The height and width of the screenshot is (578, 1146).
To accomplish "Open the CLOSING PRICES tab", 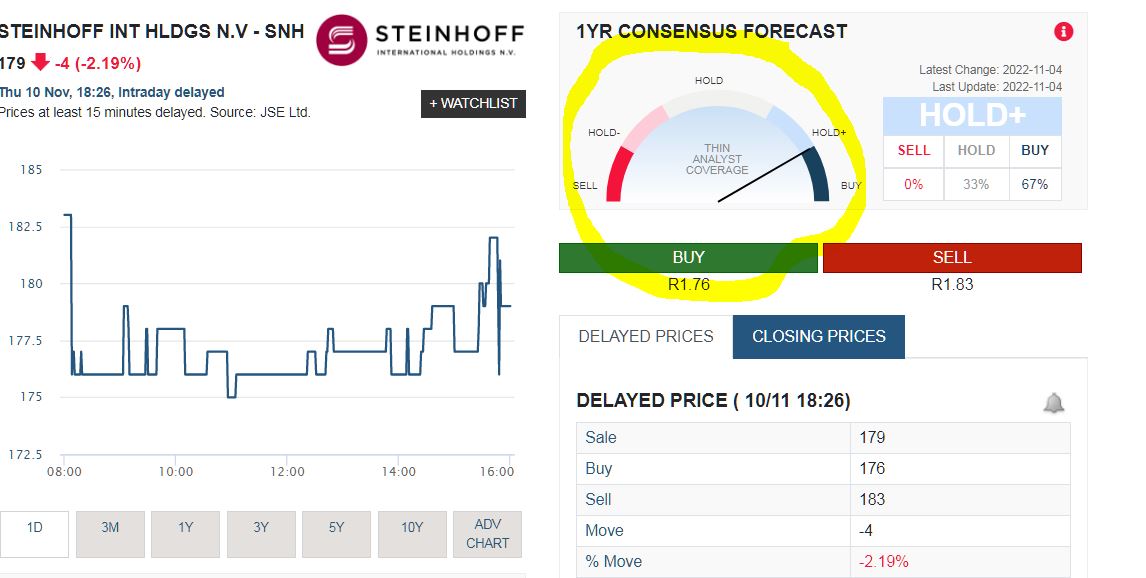I will pyautogui.click(x=819, y=336).
